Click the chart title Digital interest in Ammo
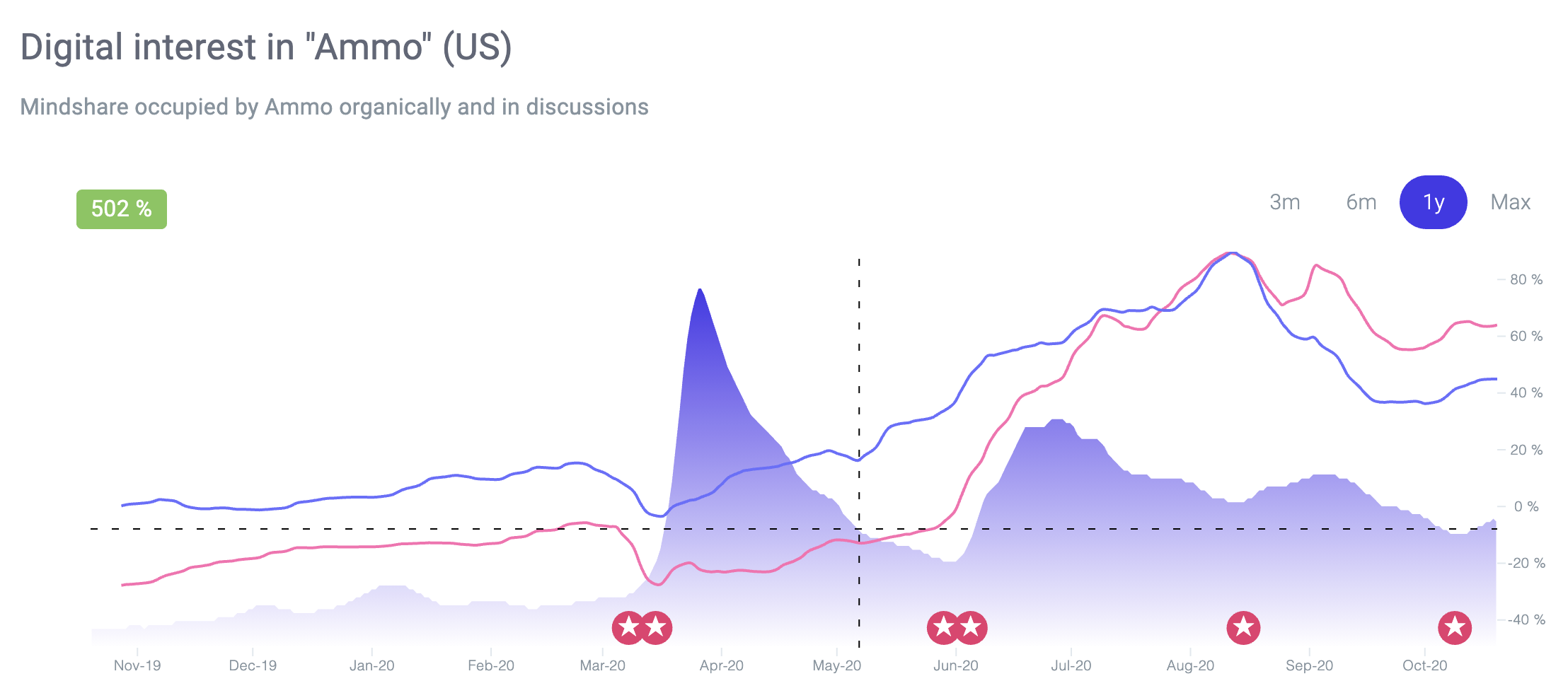This screenshot has width=1568, height=693. click(266, 48)
